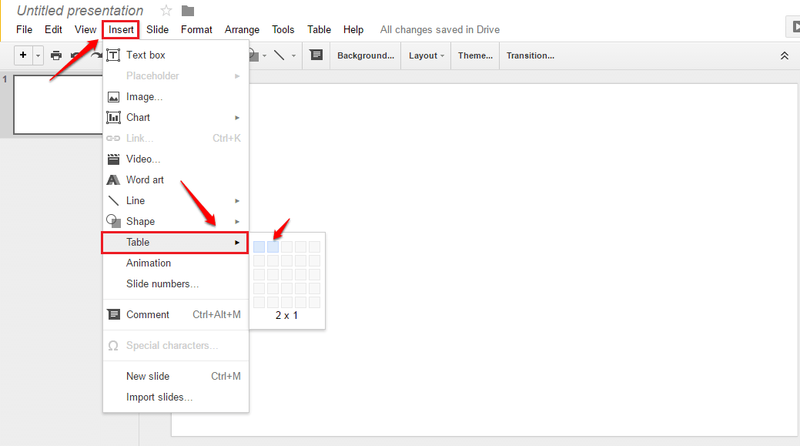The image size is (800, 446).
Task: Expand the Line submenu arrow
Action: [237, 201]
